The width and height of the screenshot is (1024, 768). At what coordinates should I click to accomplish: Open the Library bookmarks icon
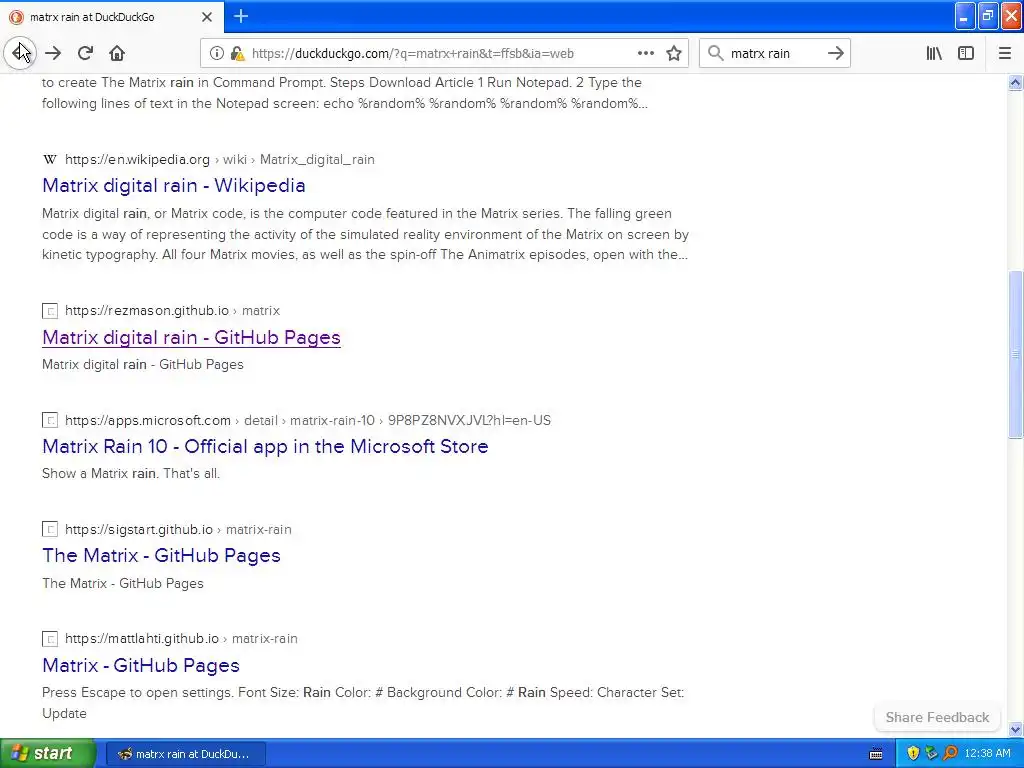point(934,54)
